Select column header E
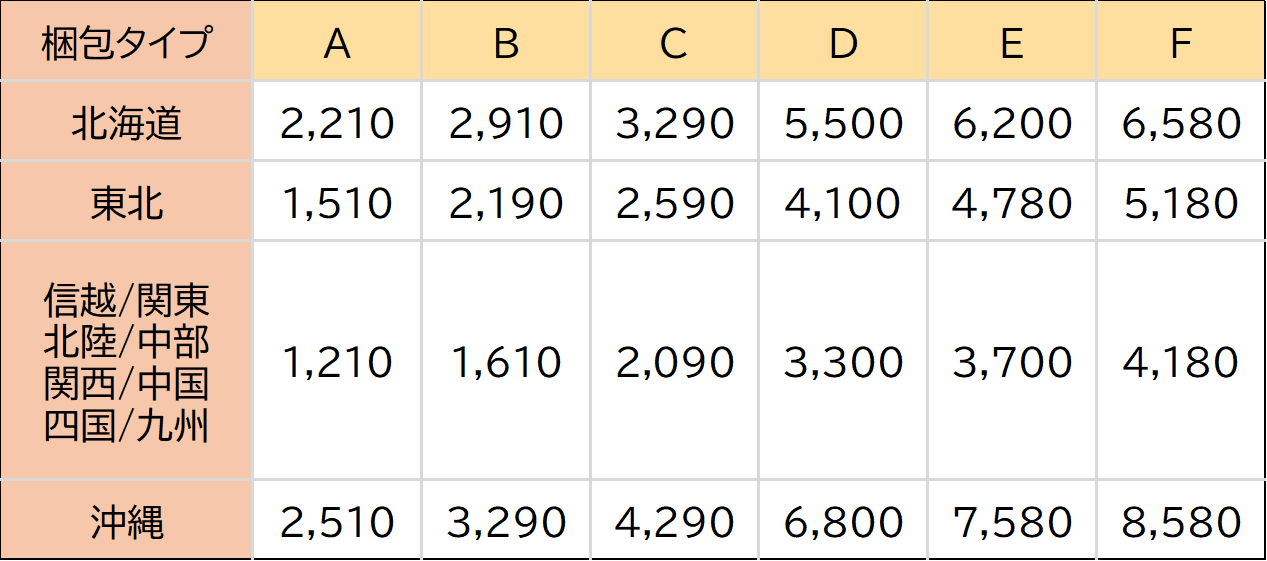This screenshot has width=1267, height=561. (1011, 43)
